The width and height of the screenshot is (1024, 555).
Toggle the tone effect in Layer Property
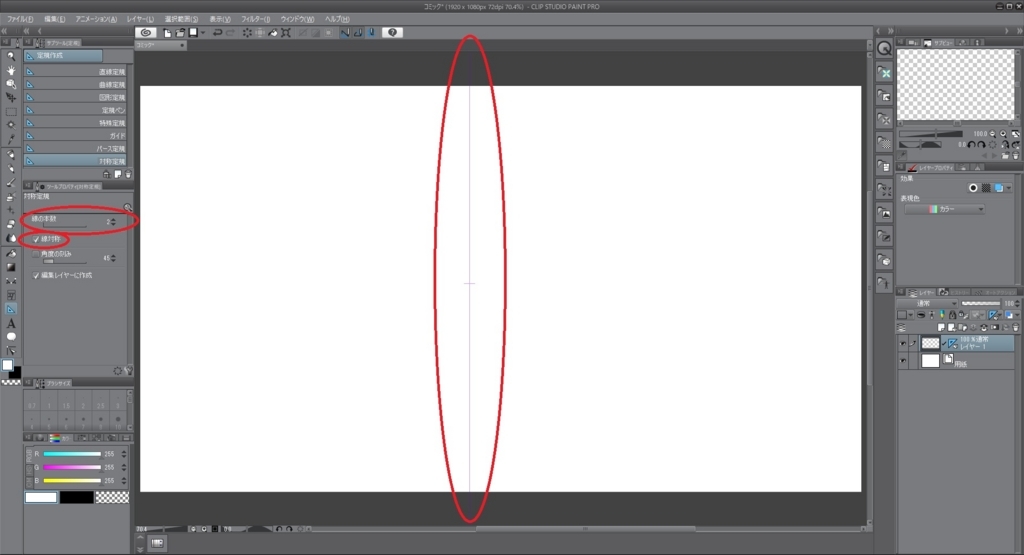coord(986,188)
